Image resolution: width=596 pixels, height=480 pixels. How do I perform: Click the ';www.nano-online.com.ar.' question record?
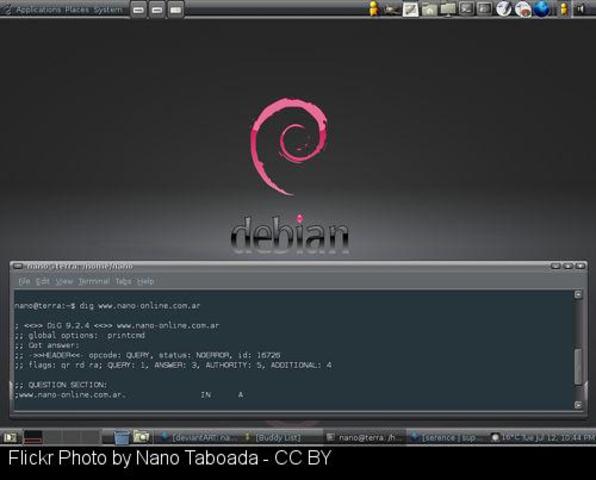(129, 395)
